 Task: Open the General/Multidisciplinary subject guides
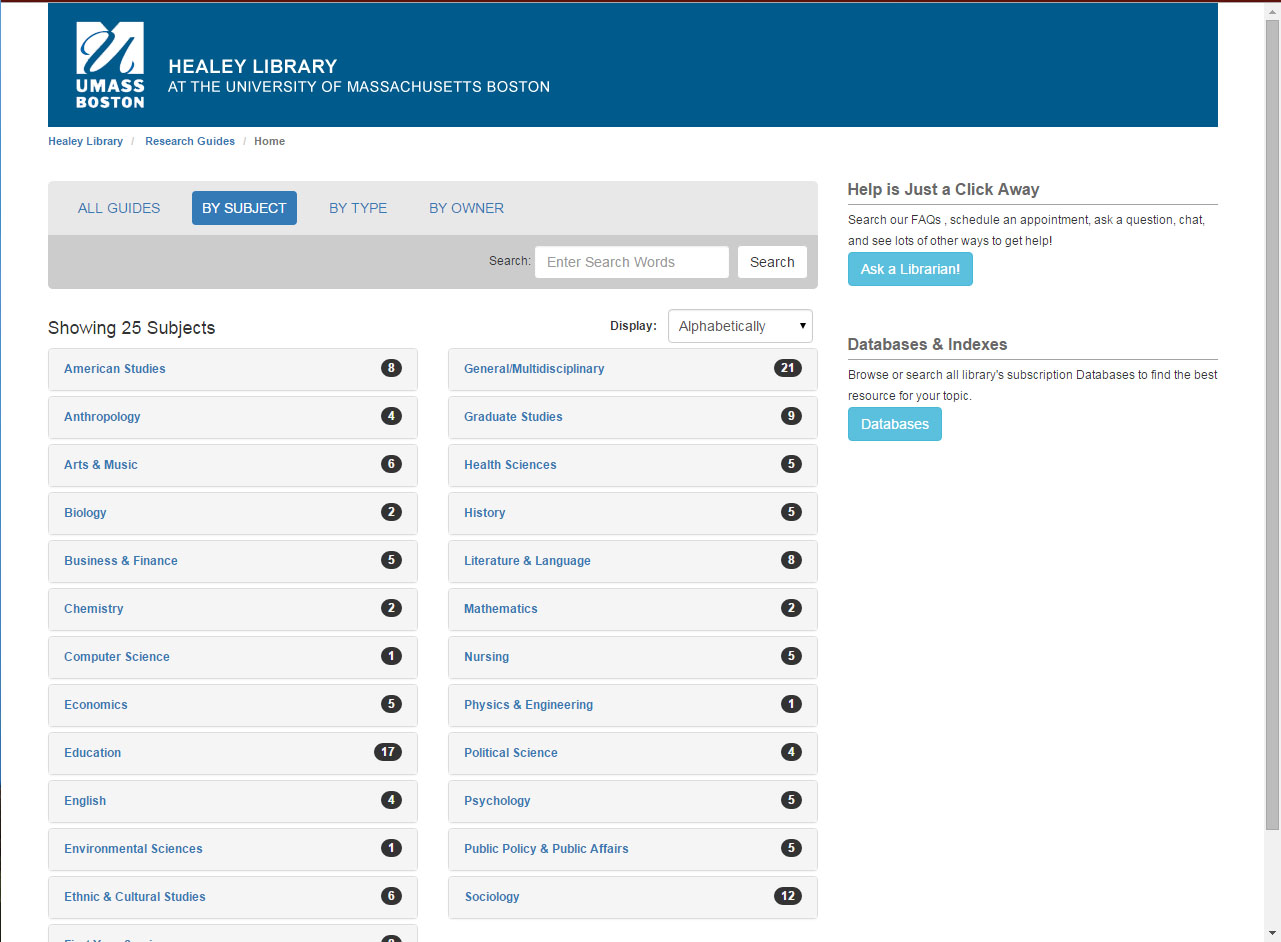pyautogui.click(x=633, y=369)
